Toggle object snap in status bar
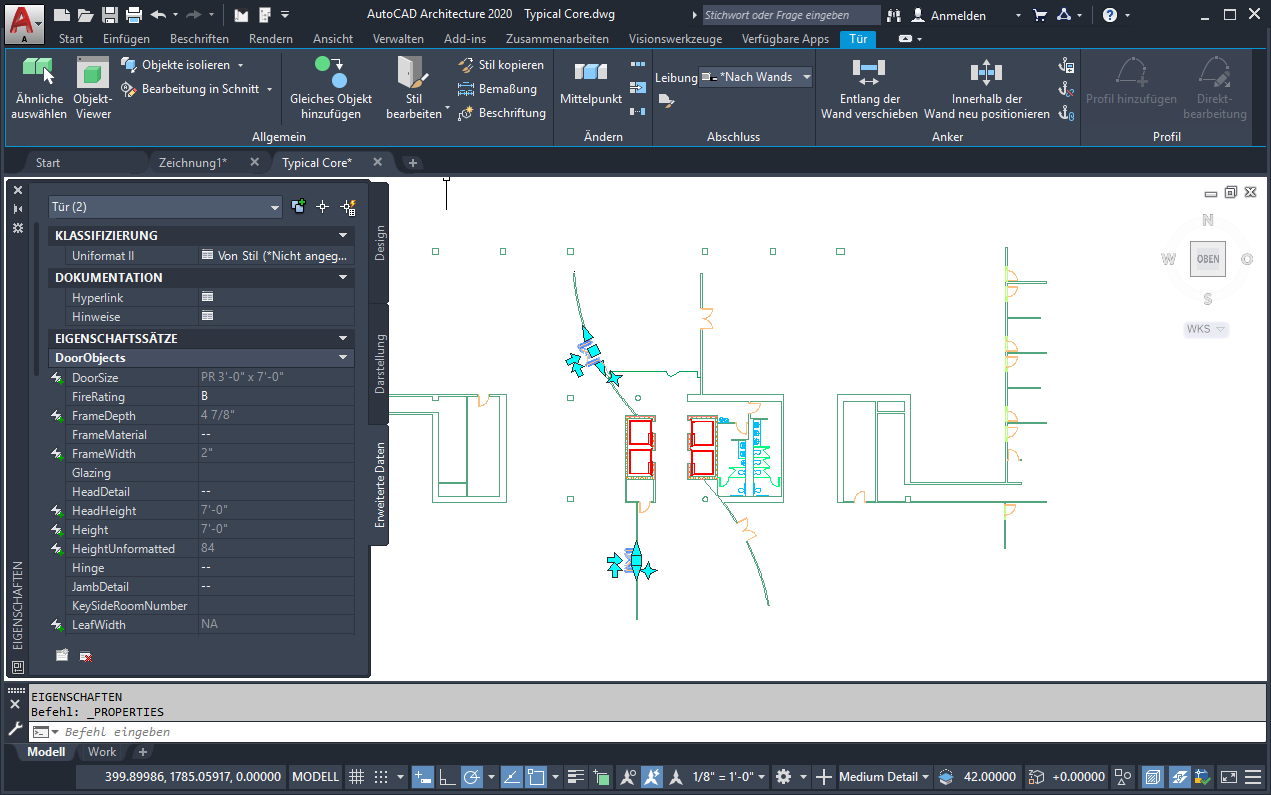Viewport: 1271px width, 795px height. (x=536, y=777)
